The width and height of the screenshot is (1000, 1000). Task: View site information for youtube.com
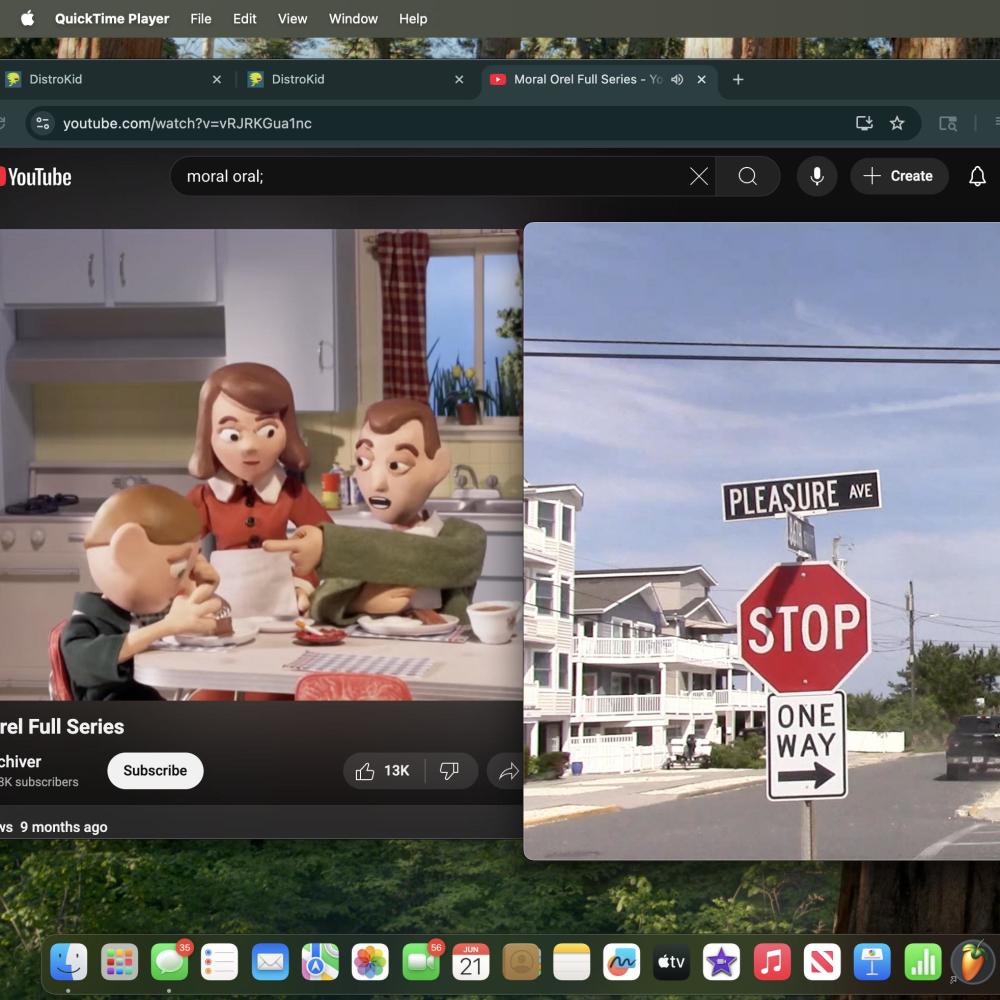click(x=43, y=123)
